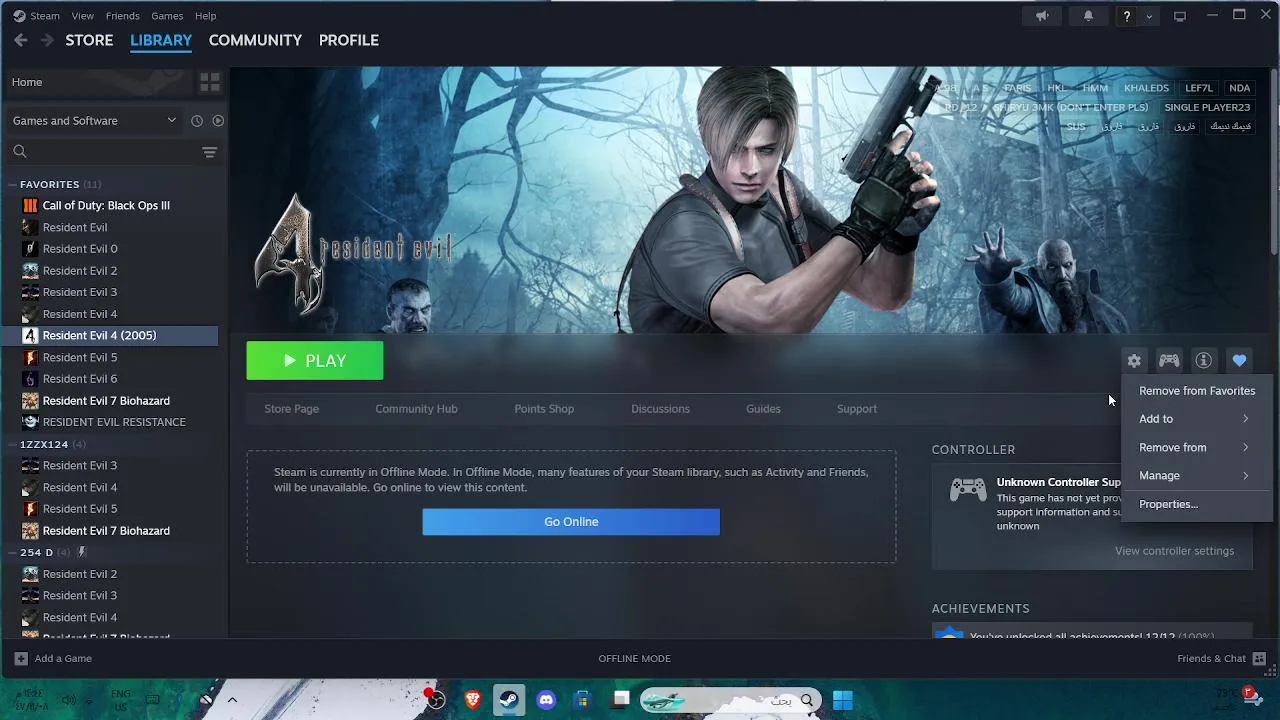
Task: Open the Support link
Action: pos(857,409)
